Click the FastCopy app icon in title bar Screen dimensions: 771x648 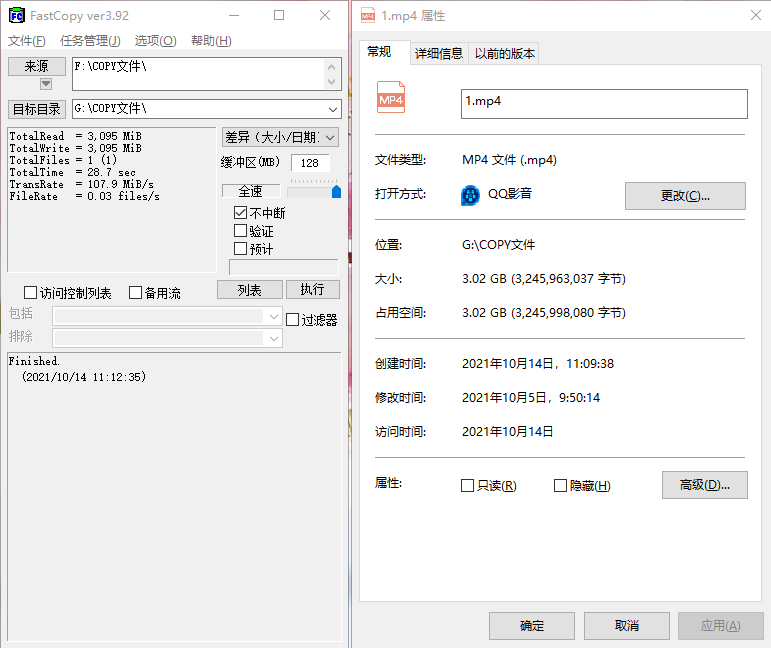tap(16, 16)
